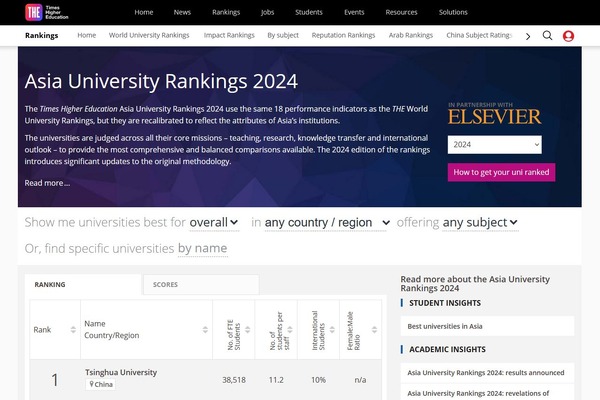Sort table by Rank column arrows
Screen dimensions: 600x400
pyautogui.click(x=73, y=330)
